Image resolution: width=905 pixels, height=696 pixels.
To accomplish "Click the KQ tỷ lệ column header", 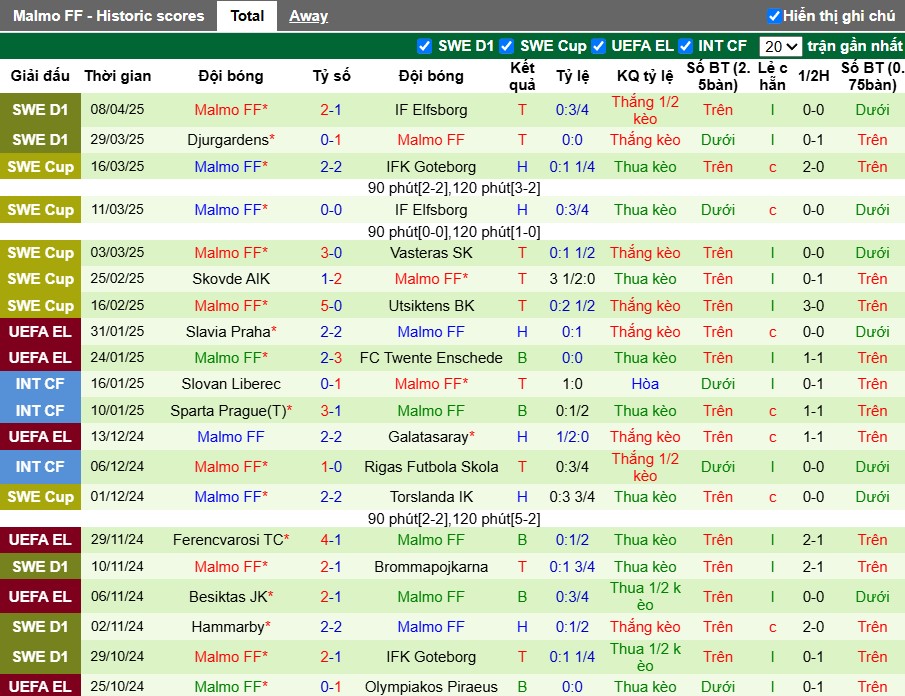I will point(645,76).
